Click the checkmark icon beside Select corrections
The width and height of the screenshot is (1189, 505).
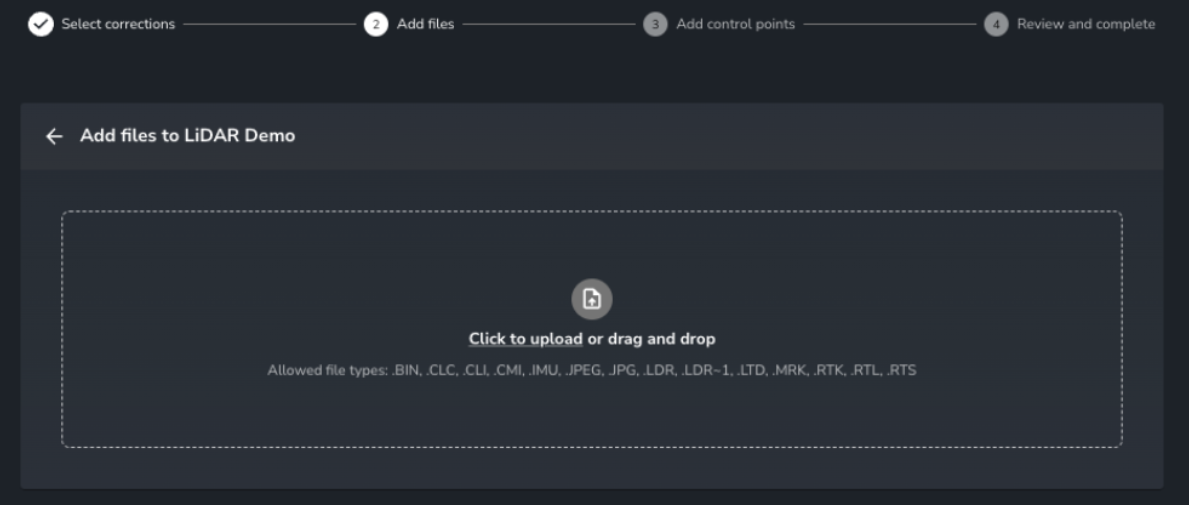click(x=41, y=24)
